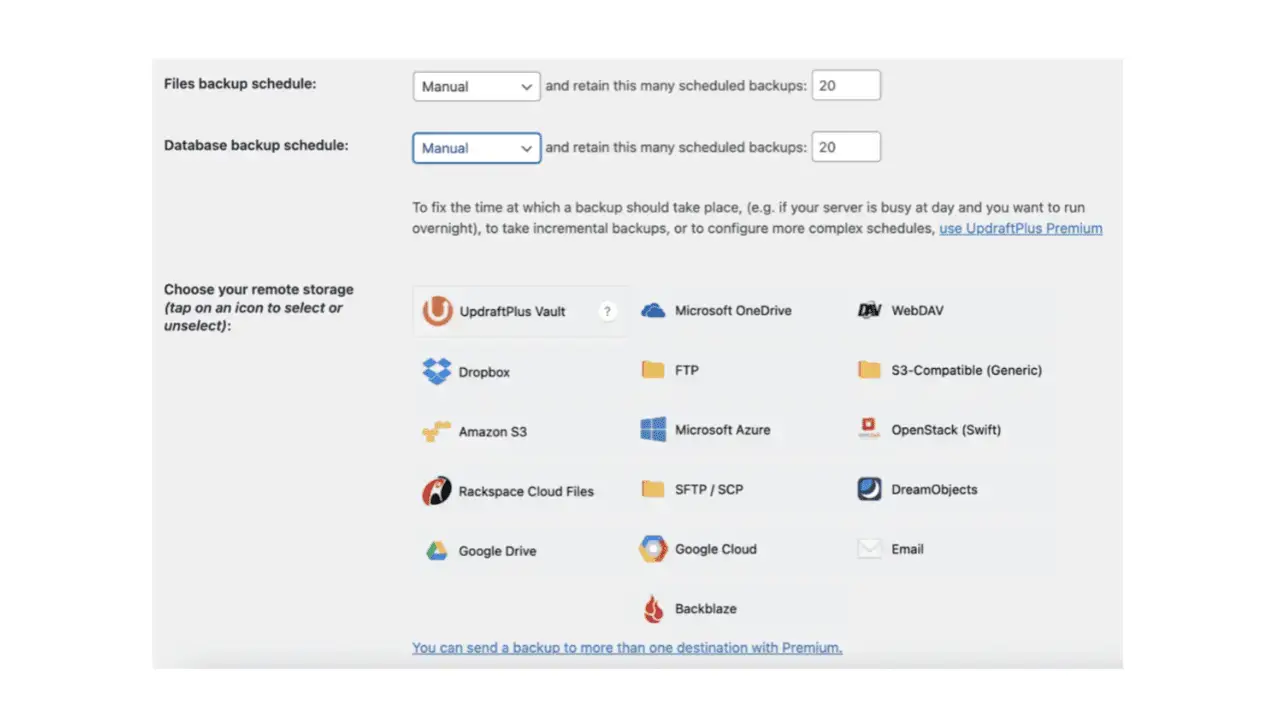Open the 'use UpdraftPlus Premium' link
Screen dimensions: 1280x720
1021,228
